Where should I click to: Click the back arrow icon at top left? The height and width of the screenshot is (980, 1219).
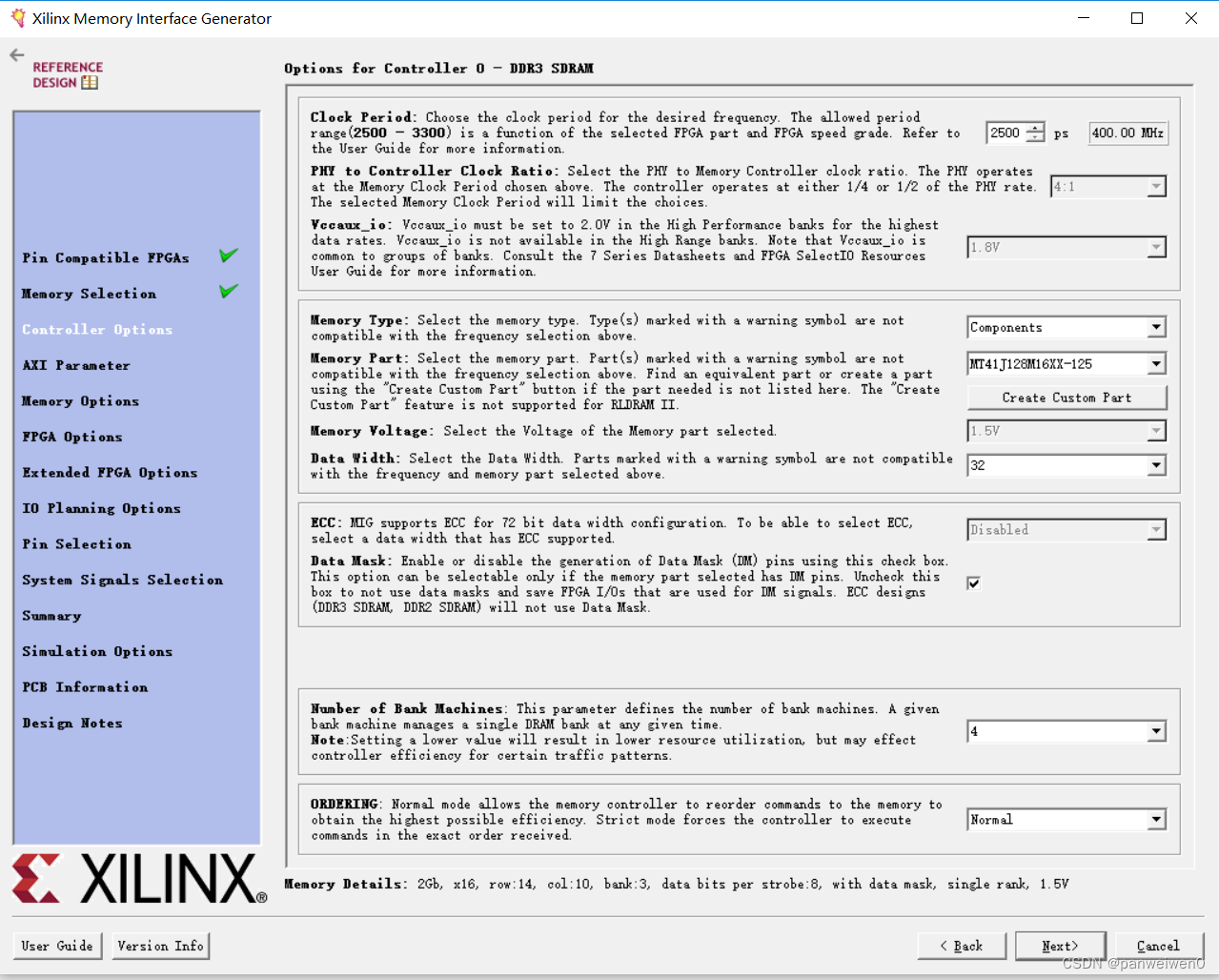point(16,55)
